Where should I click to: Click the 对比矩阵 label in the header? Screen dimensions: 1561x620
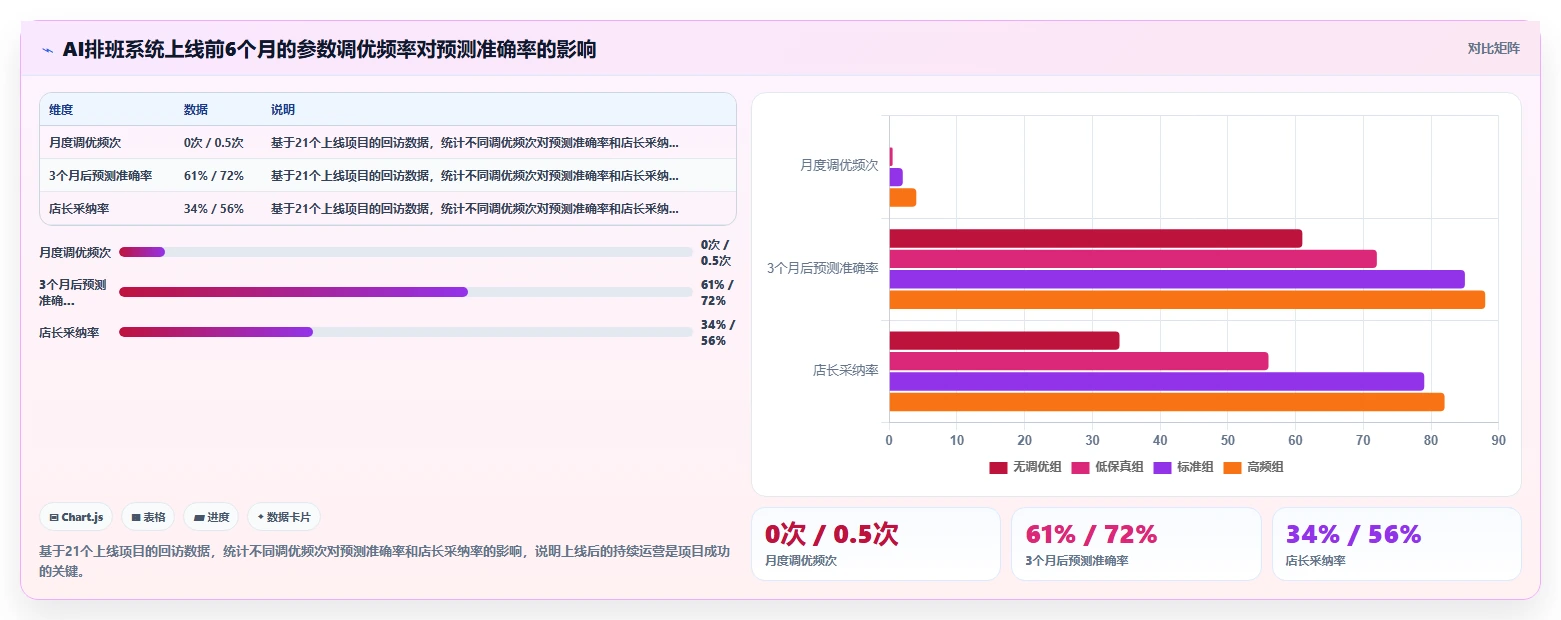point(1493,49)
